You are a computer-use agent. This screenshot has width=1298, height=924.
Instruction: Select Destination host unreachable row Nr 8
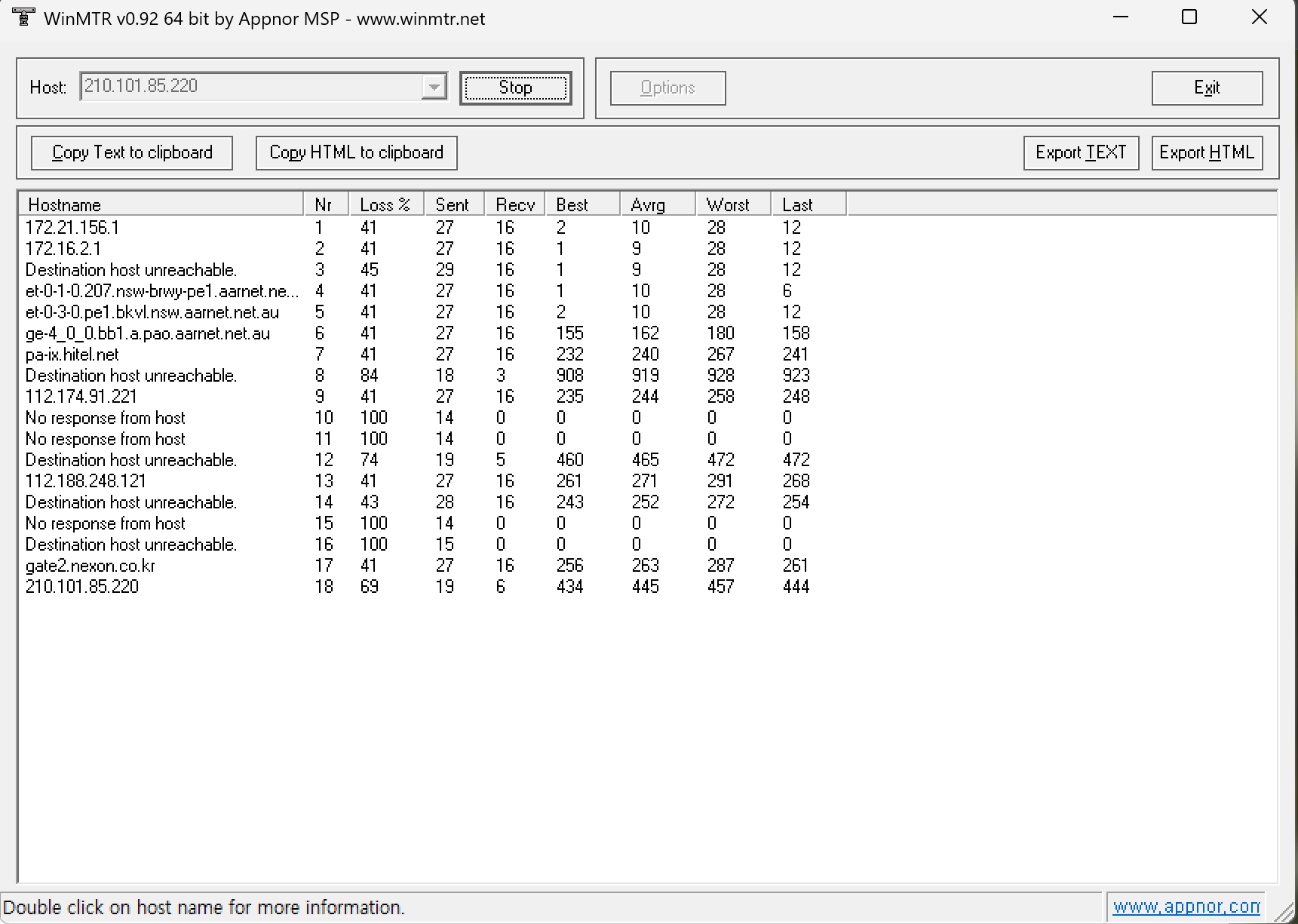(434, 376)
